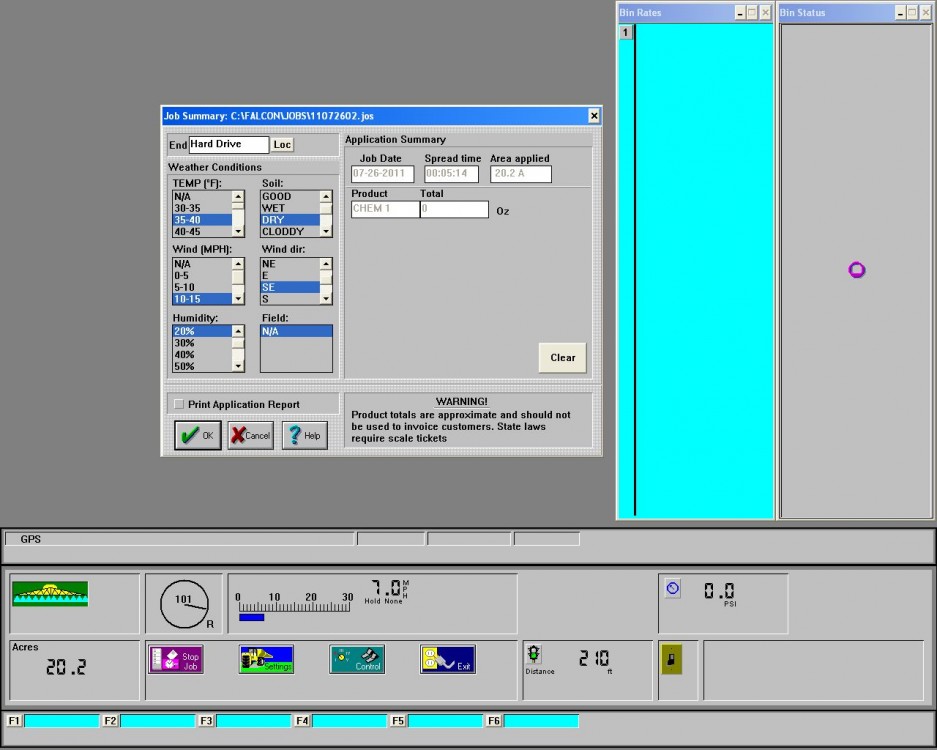Open the Control icon button
This screenshot has width=937, height=750.
[x=357, y=659]
